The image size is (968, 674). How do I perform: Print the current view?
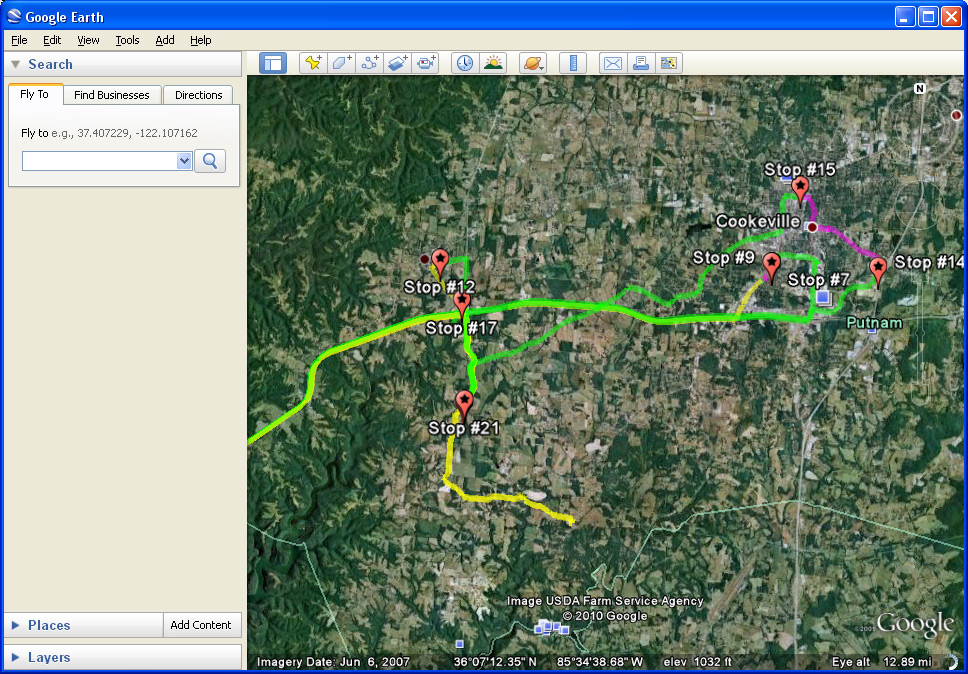[641, 63]
